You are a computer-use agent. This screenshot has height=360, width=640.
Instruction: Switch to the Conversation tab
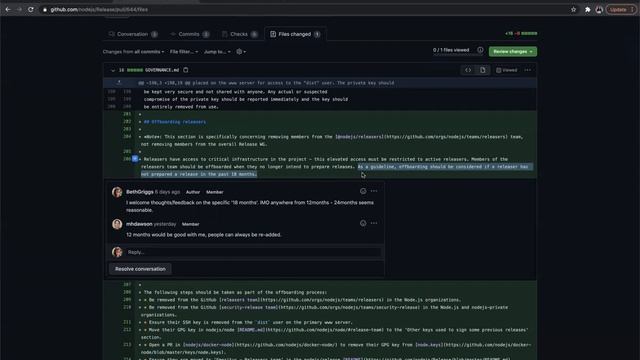point(133,34)
